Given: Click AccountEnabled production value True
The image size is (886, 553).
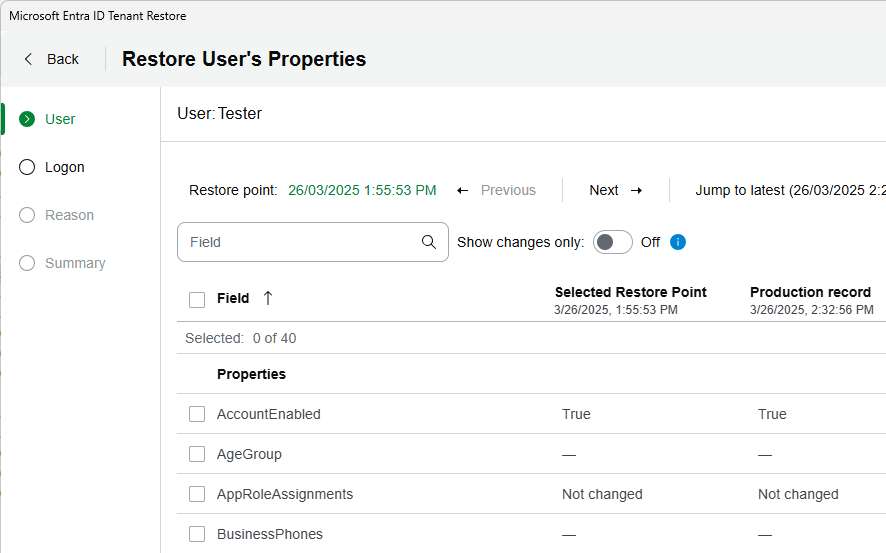Looking at the screenshot, I should tap(772, 414).
